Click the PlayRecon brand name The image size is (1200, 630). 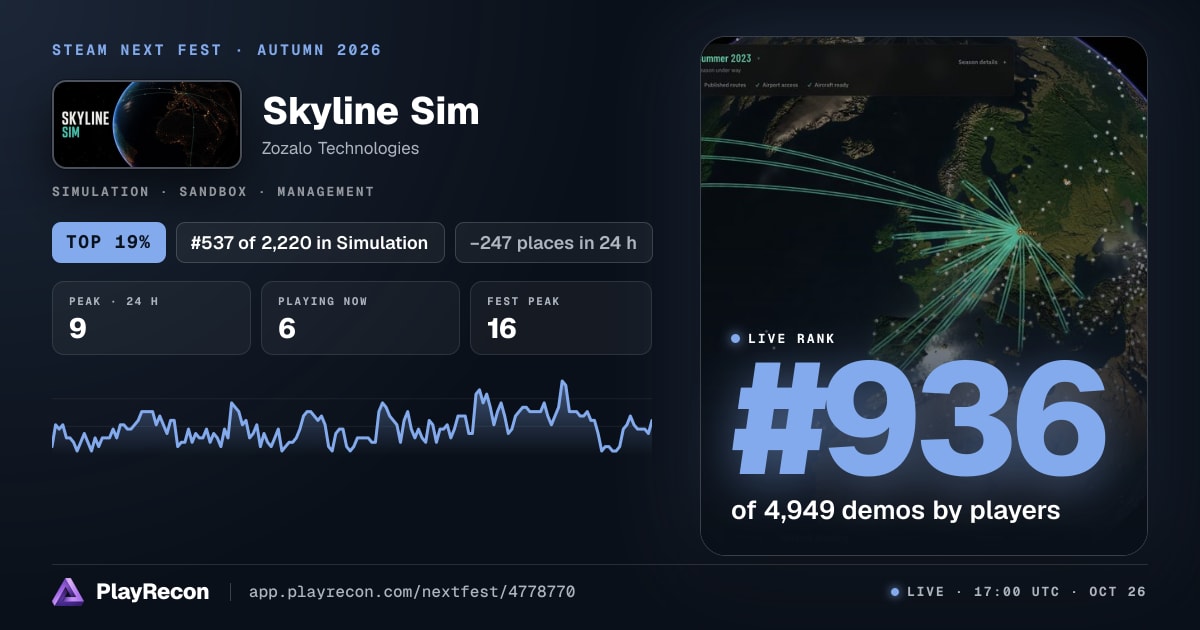point(152,592)
